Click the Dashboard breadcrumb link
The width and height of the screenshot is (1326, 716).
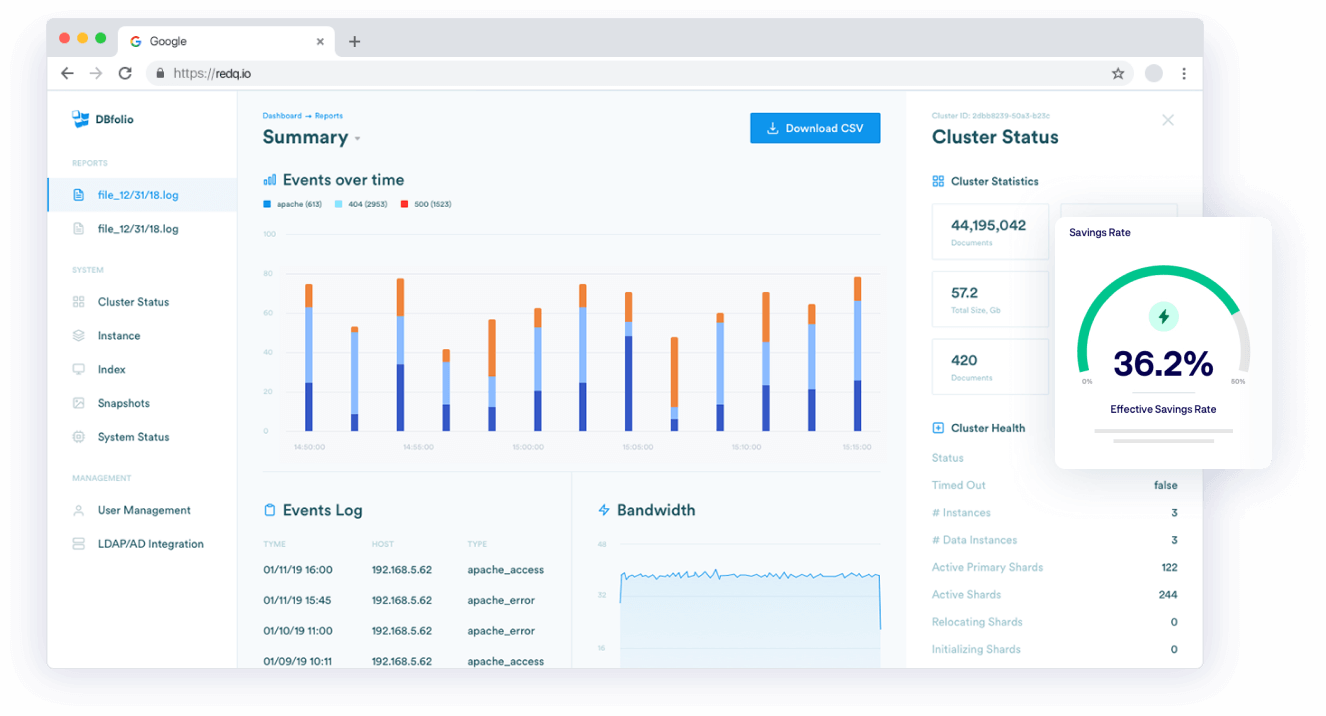pos(281,116)
